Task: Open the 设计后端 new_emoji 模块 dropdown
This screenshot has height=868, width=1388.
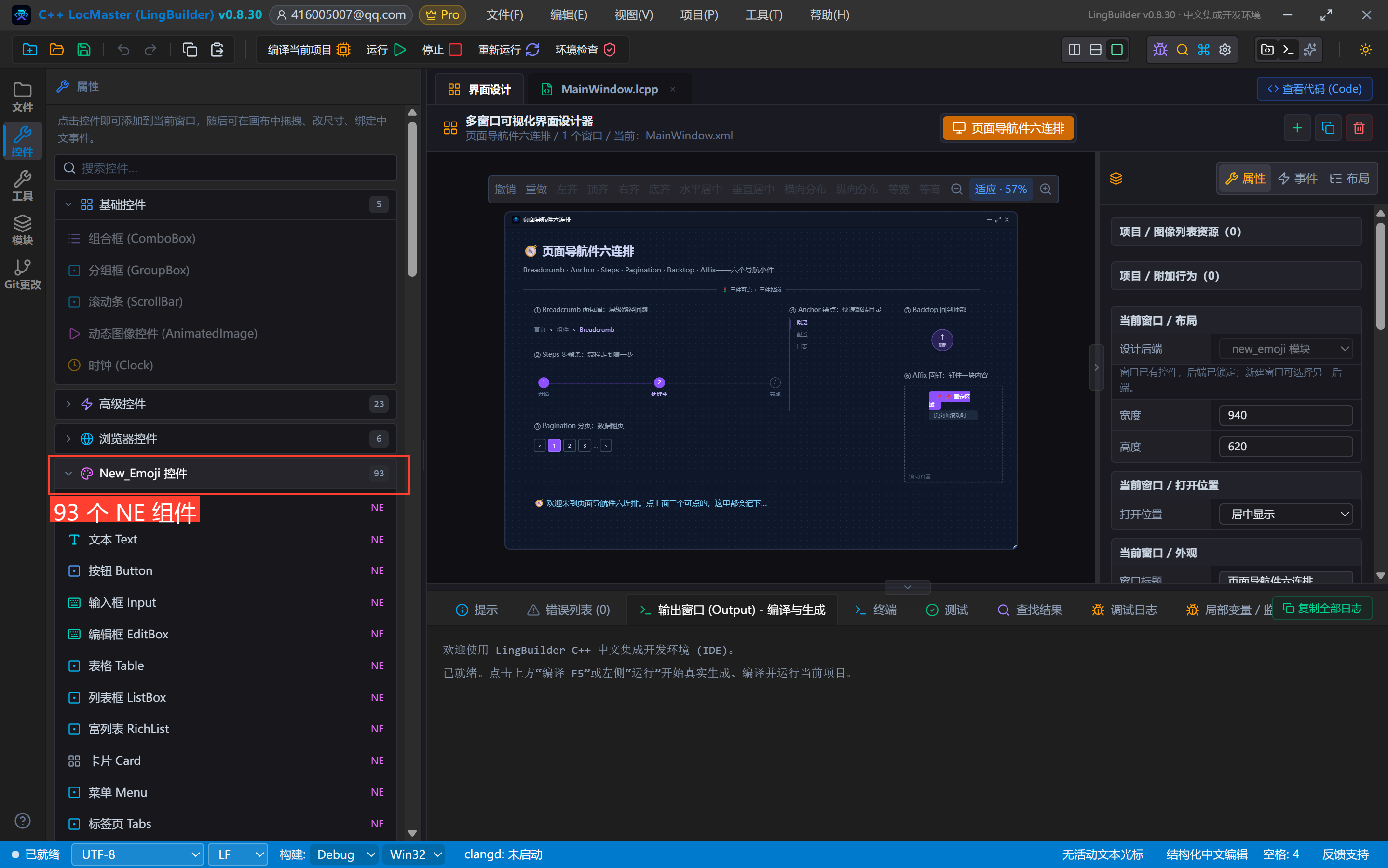Action: 1286,349
